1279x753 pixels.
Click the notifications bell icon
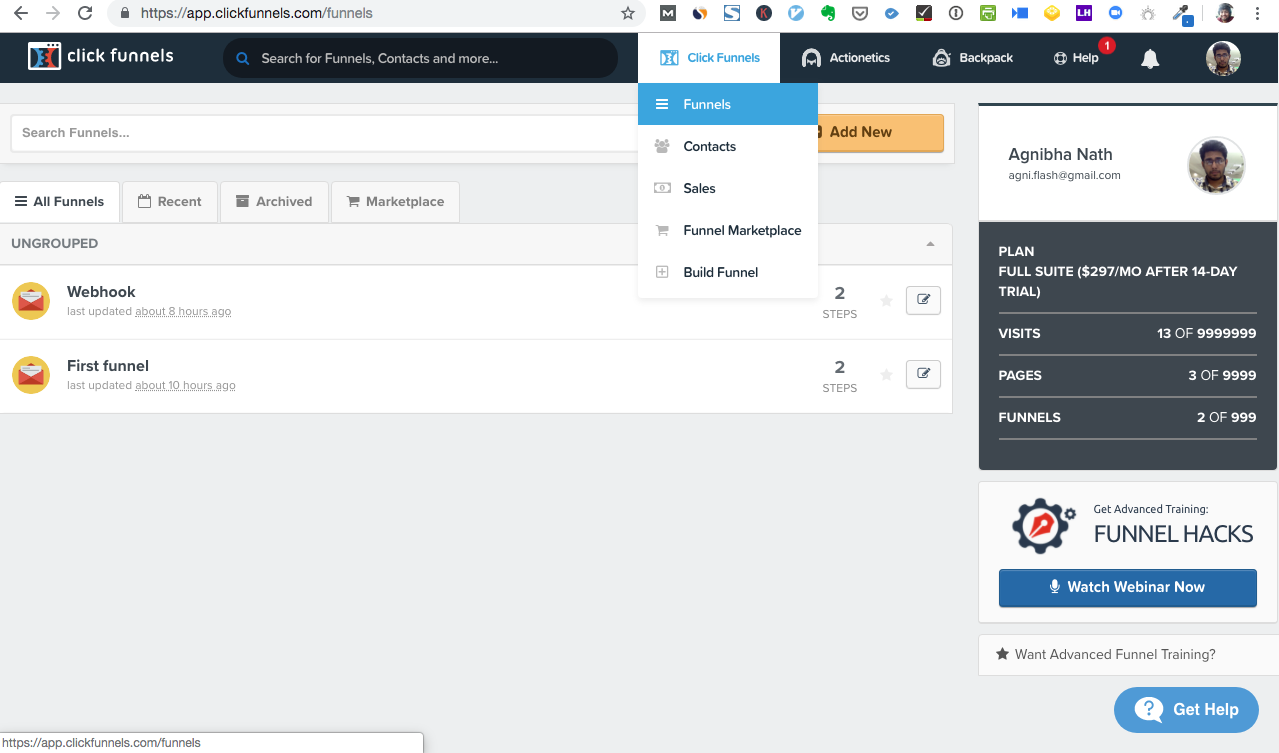click(x=1150, y=59)
